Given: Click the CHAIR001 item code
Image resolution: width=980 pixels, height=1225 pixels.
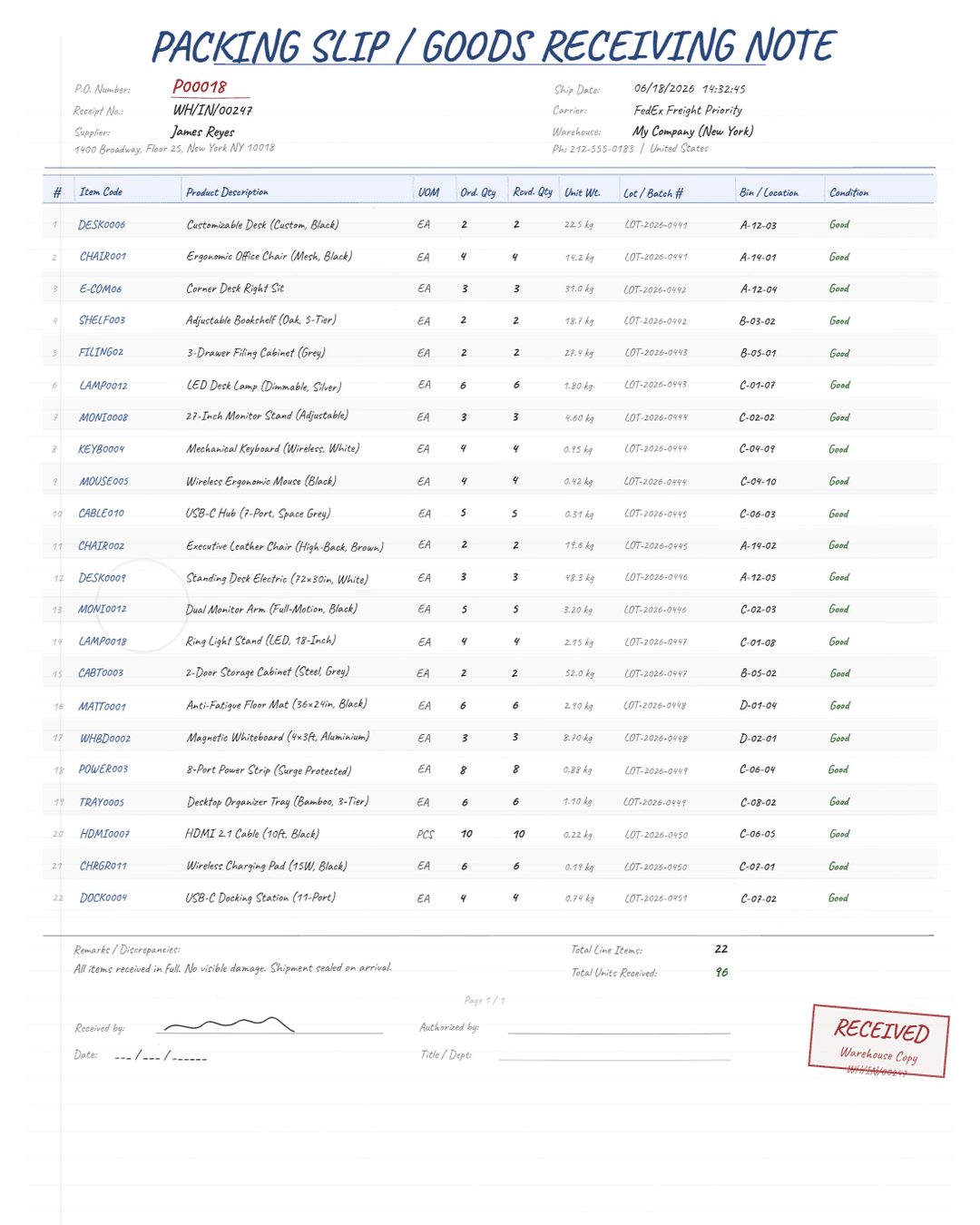Looking at the screenshot, I should [103, 257].
